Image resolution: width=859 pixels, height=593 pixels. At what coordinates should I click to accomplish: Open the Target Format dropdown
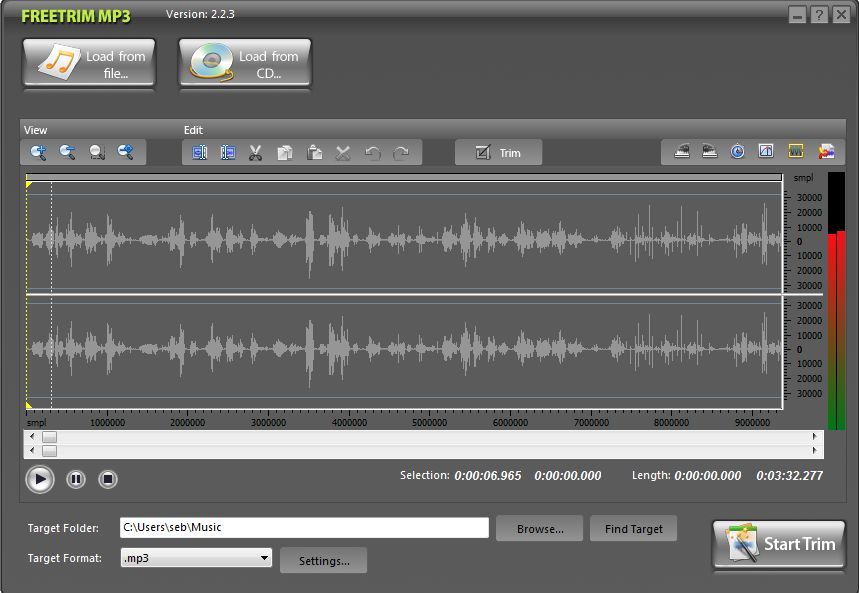pos(196,558)
